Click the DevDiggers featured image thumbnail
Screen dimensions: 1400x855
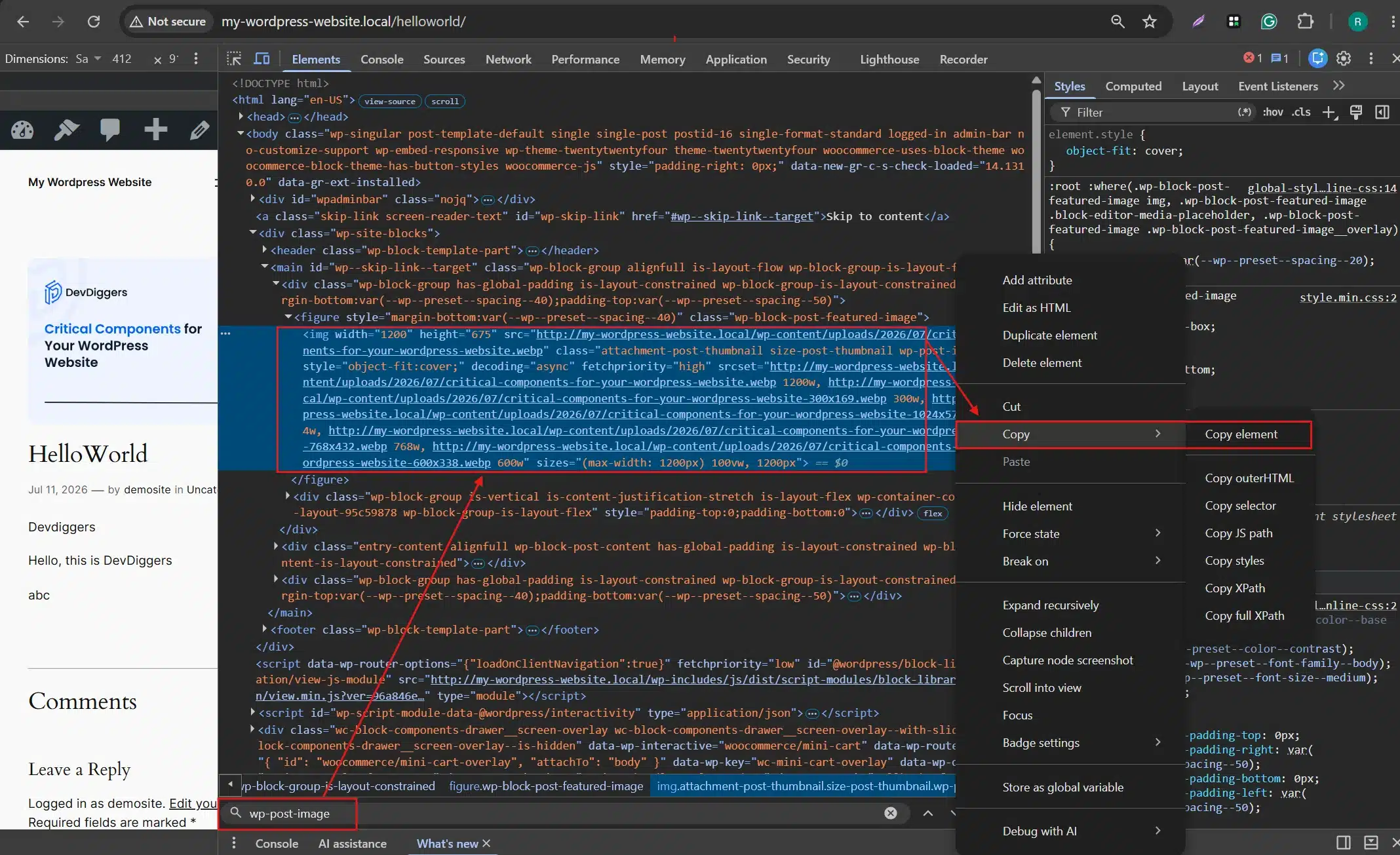(x=123, y=341)
